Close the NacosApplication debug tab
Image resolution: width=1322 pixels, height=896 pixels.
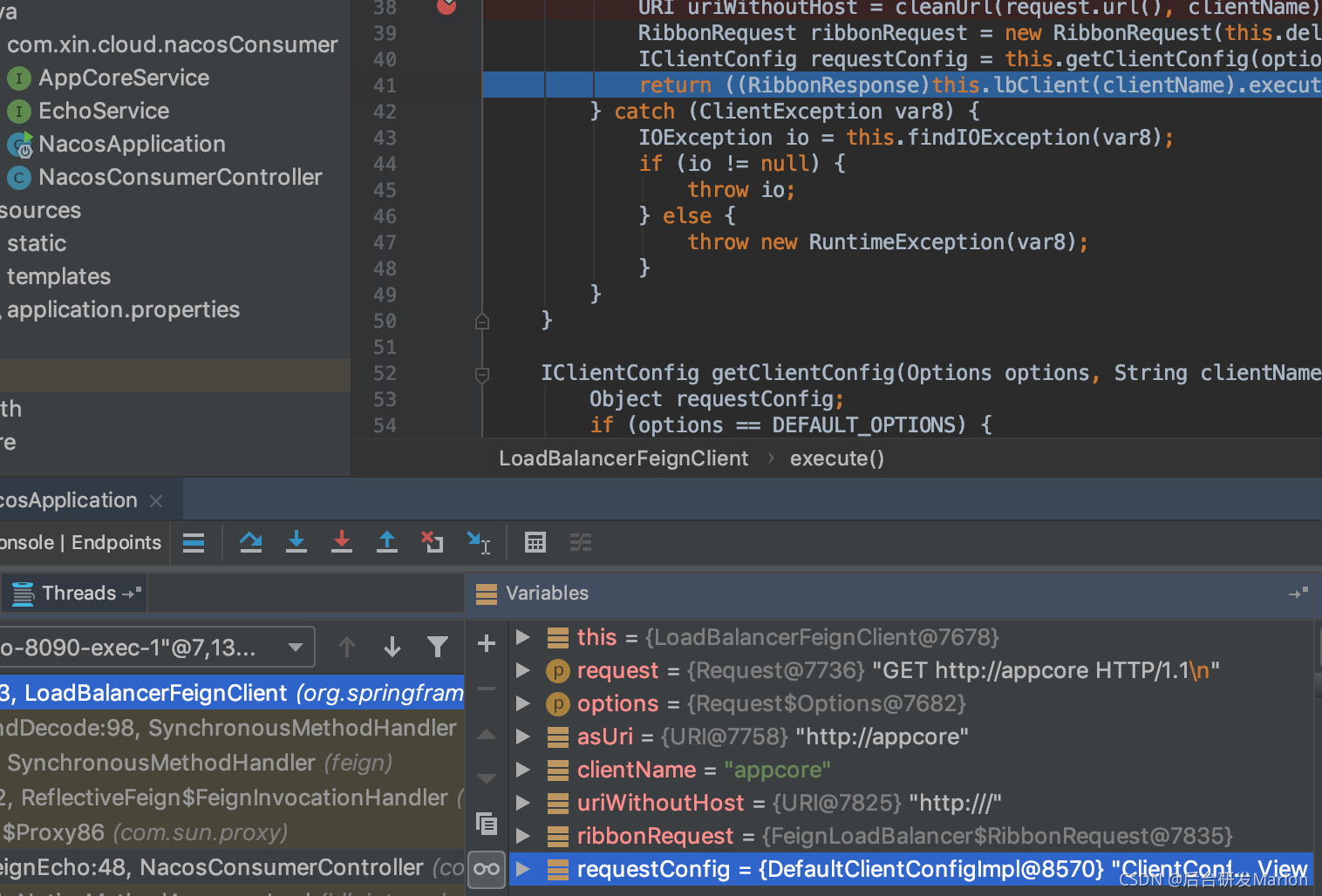156,501
